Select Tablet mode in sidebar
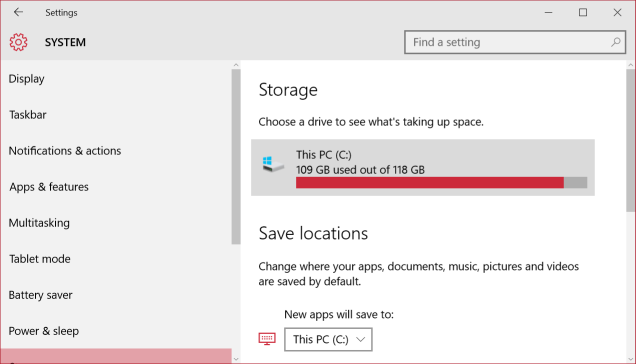636x364 pixels. point(40,259)
